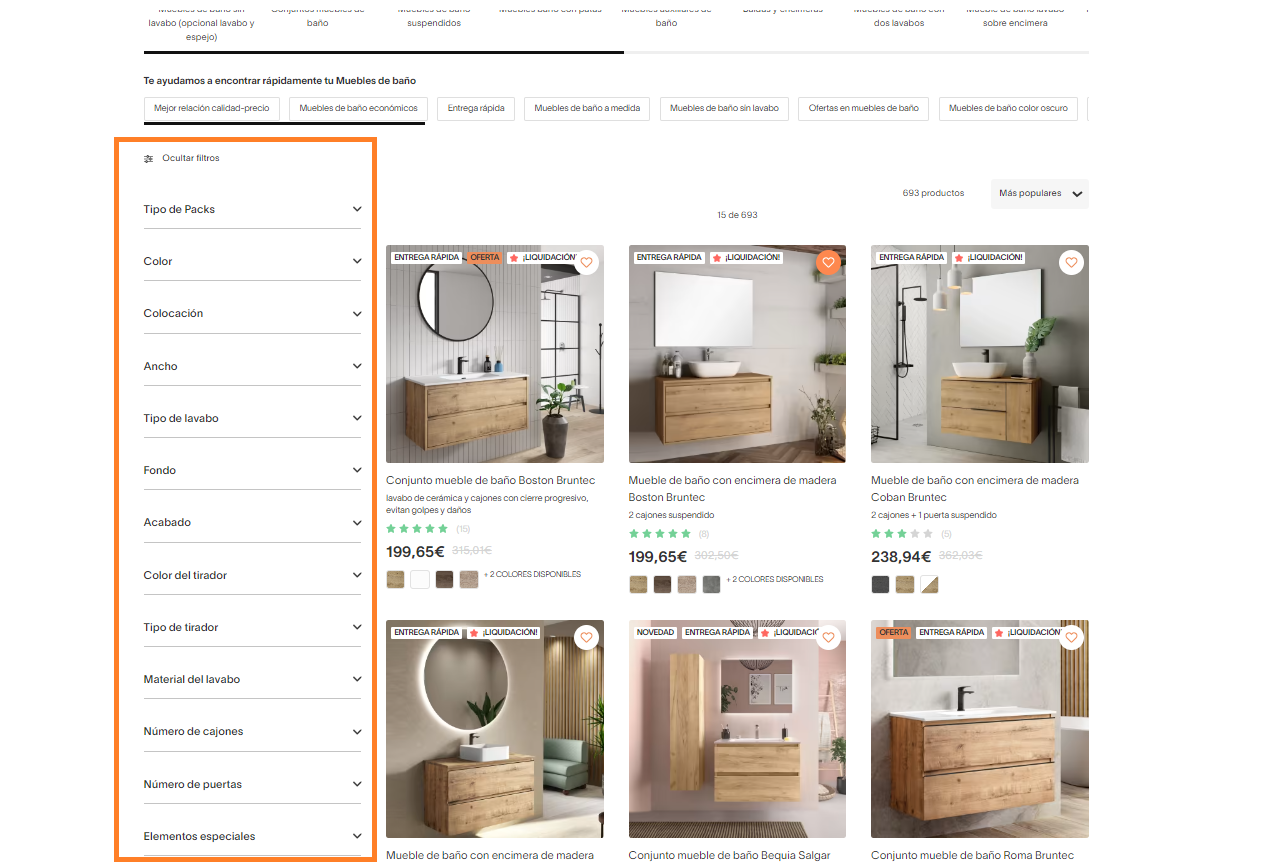The width and height of the screenshot is (1273, 868).
Task: Open the Número de puertas filter
Action: 252,784
